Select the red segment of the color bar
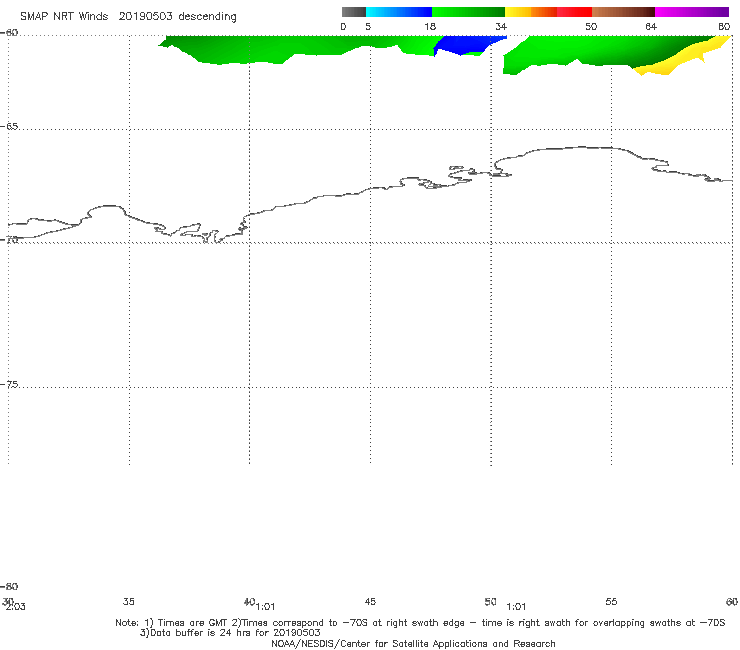Image resolution: width=740 pixels, height=650 pixels. [574, 12]
